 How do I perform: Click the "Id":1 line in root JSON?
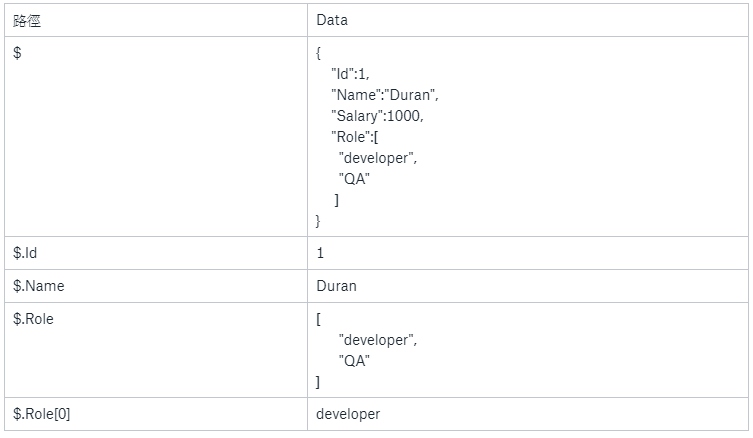(x=351, y=74)
